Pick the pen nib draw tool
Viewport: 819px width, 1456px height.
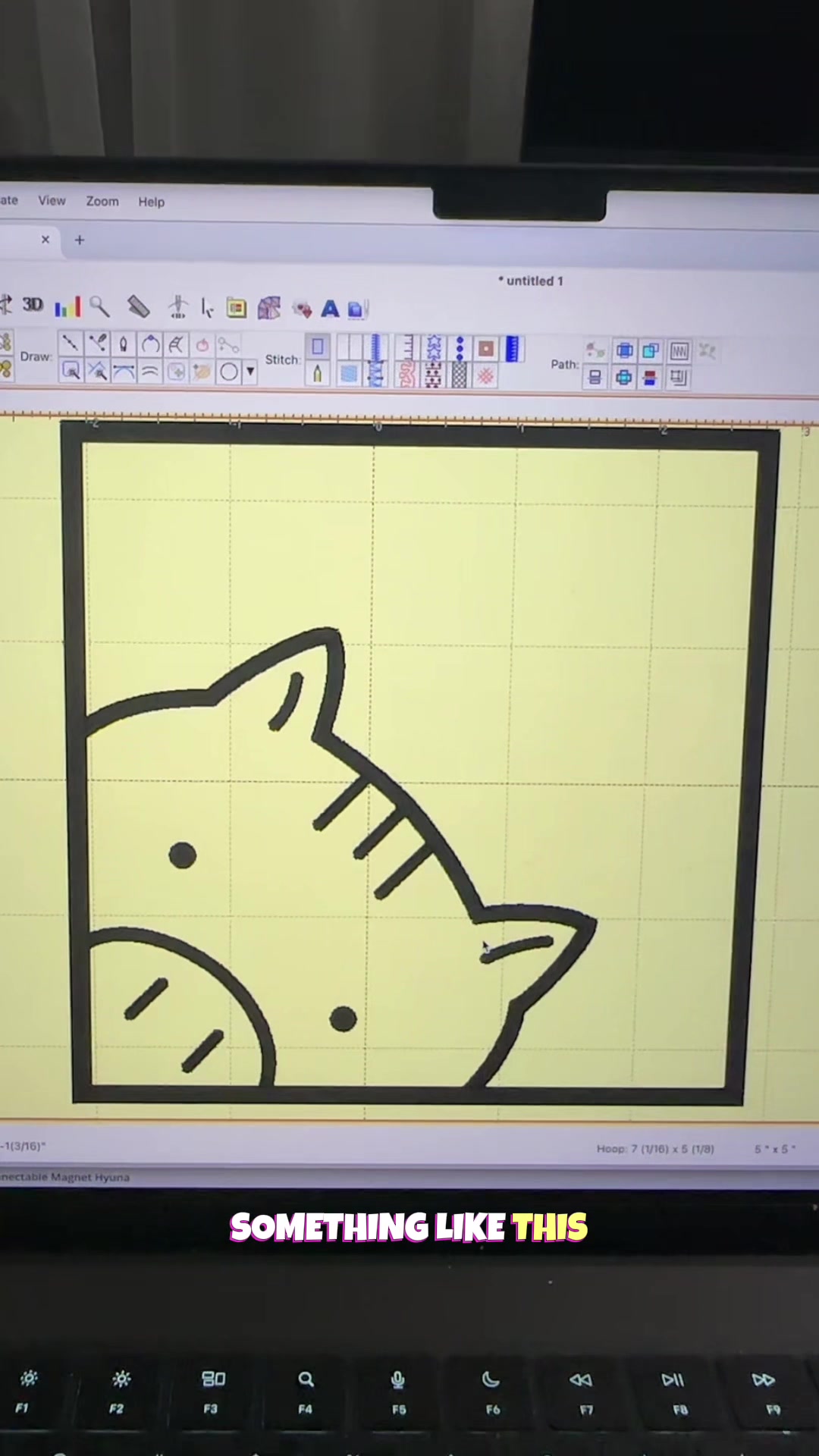click(x=123, y=345)
